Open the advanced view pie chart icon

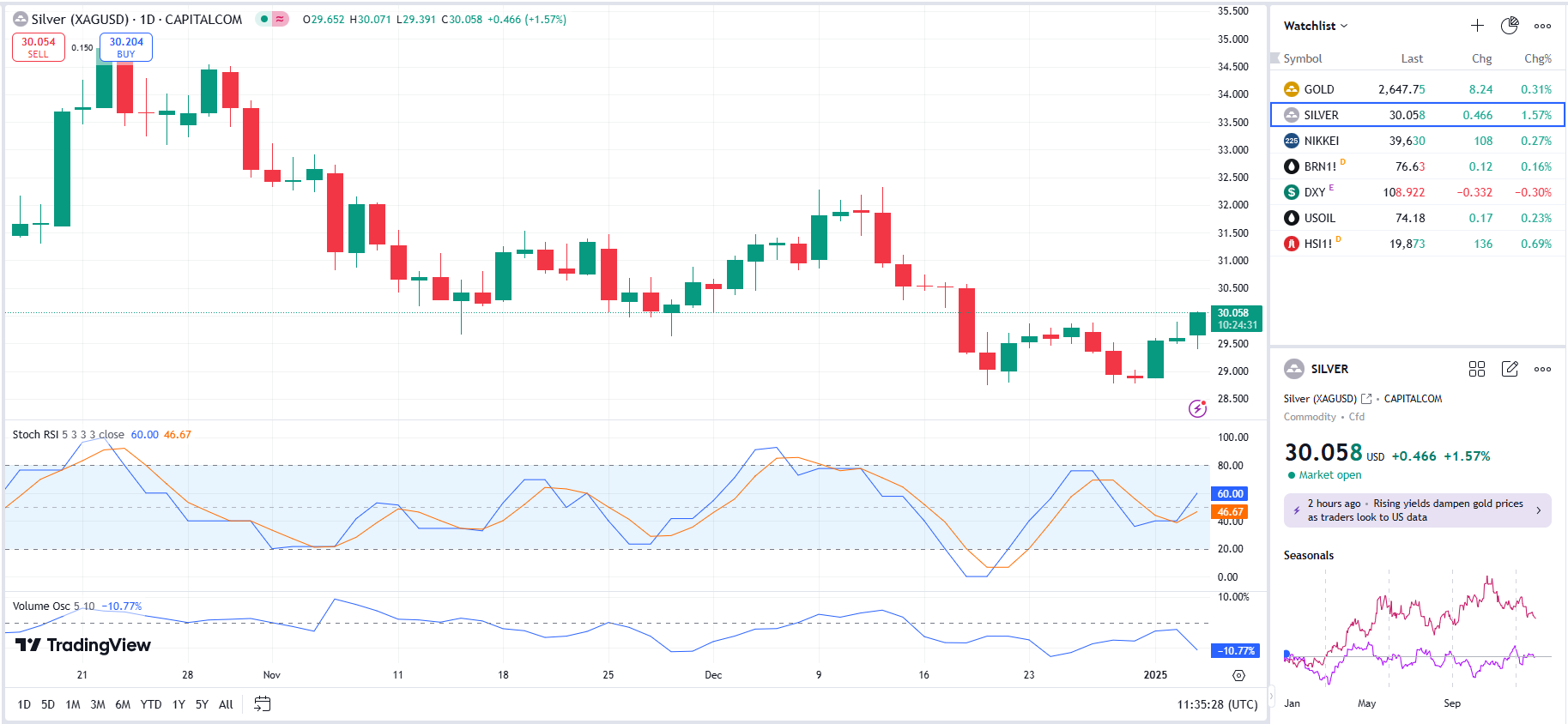click(x=1510, y=26)
